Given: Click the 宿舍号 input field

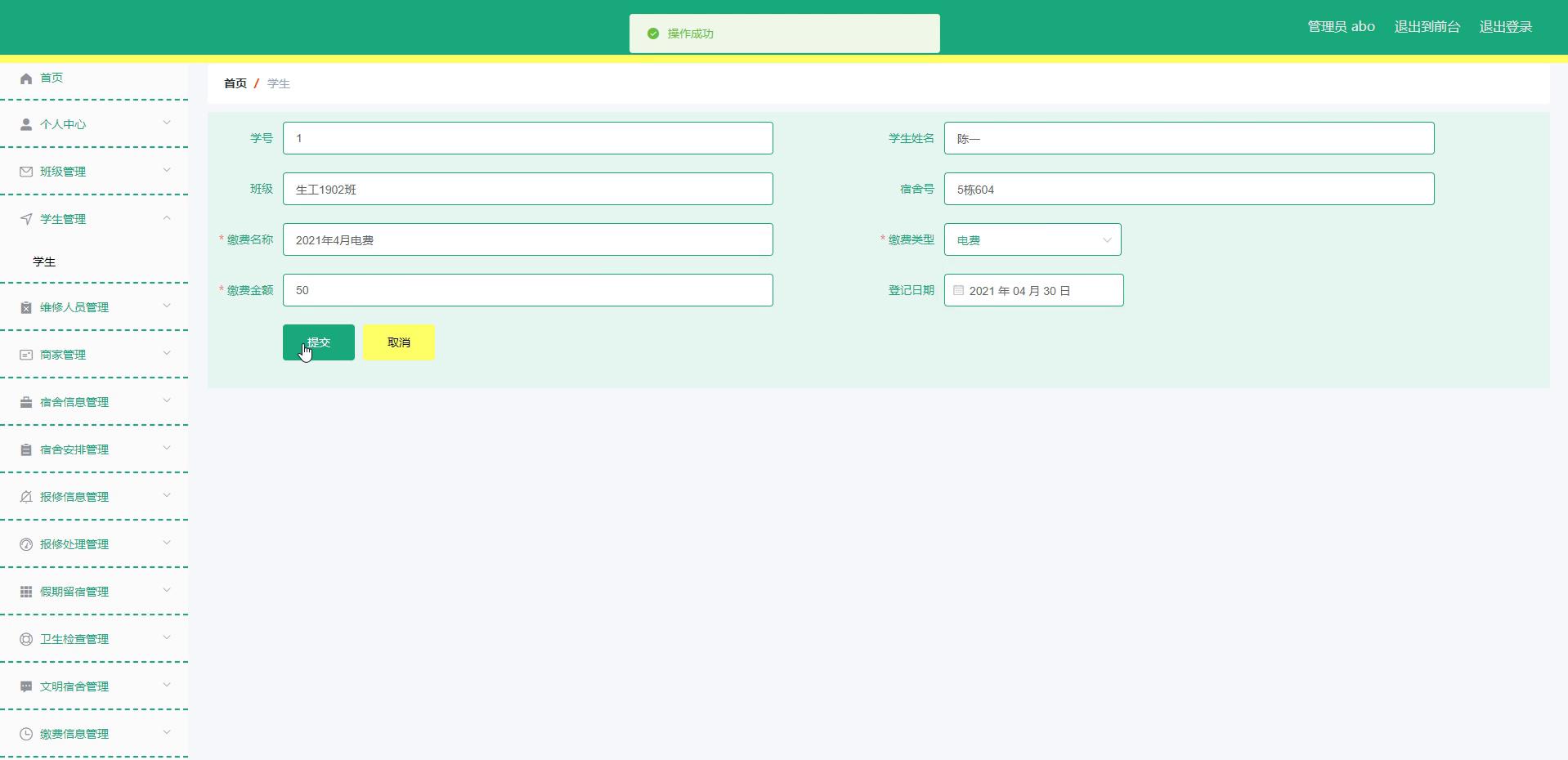Looking at the screenshot, I should point(1189,189).
